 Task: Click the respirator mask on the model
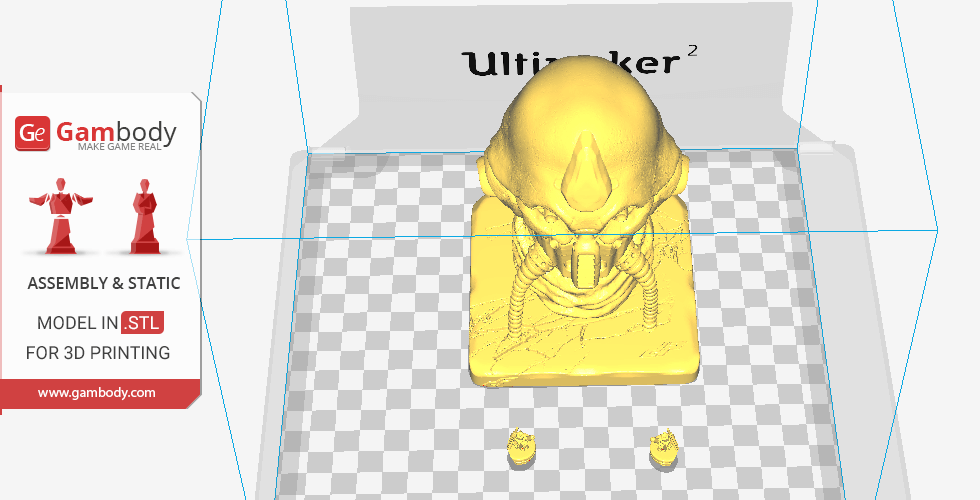click(x=583, y=265)
